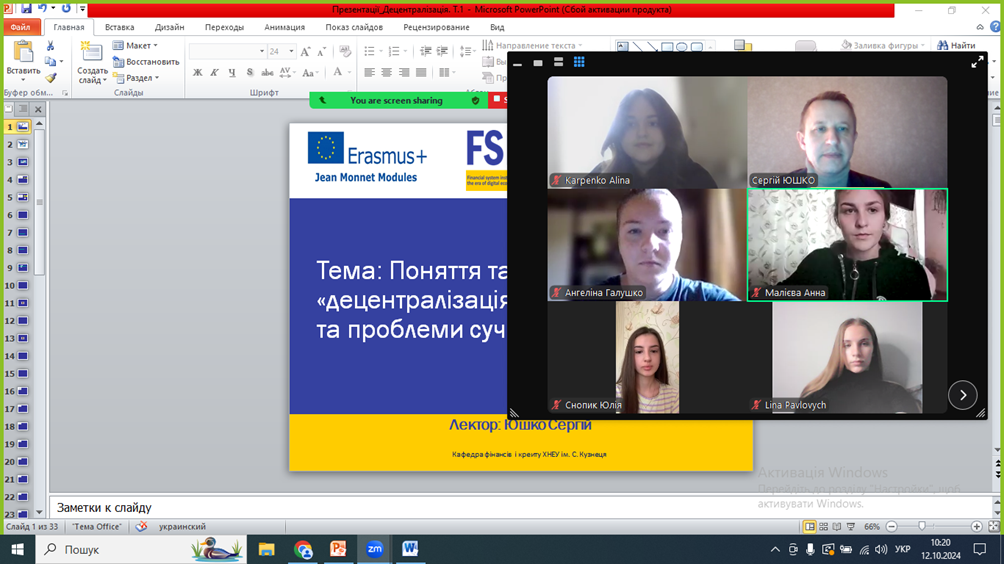Toggle italic (К) formatting
Screen dimensions: 1004x564
215,72
